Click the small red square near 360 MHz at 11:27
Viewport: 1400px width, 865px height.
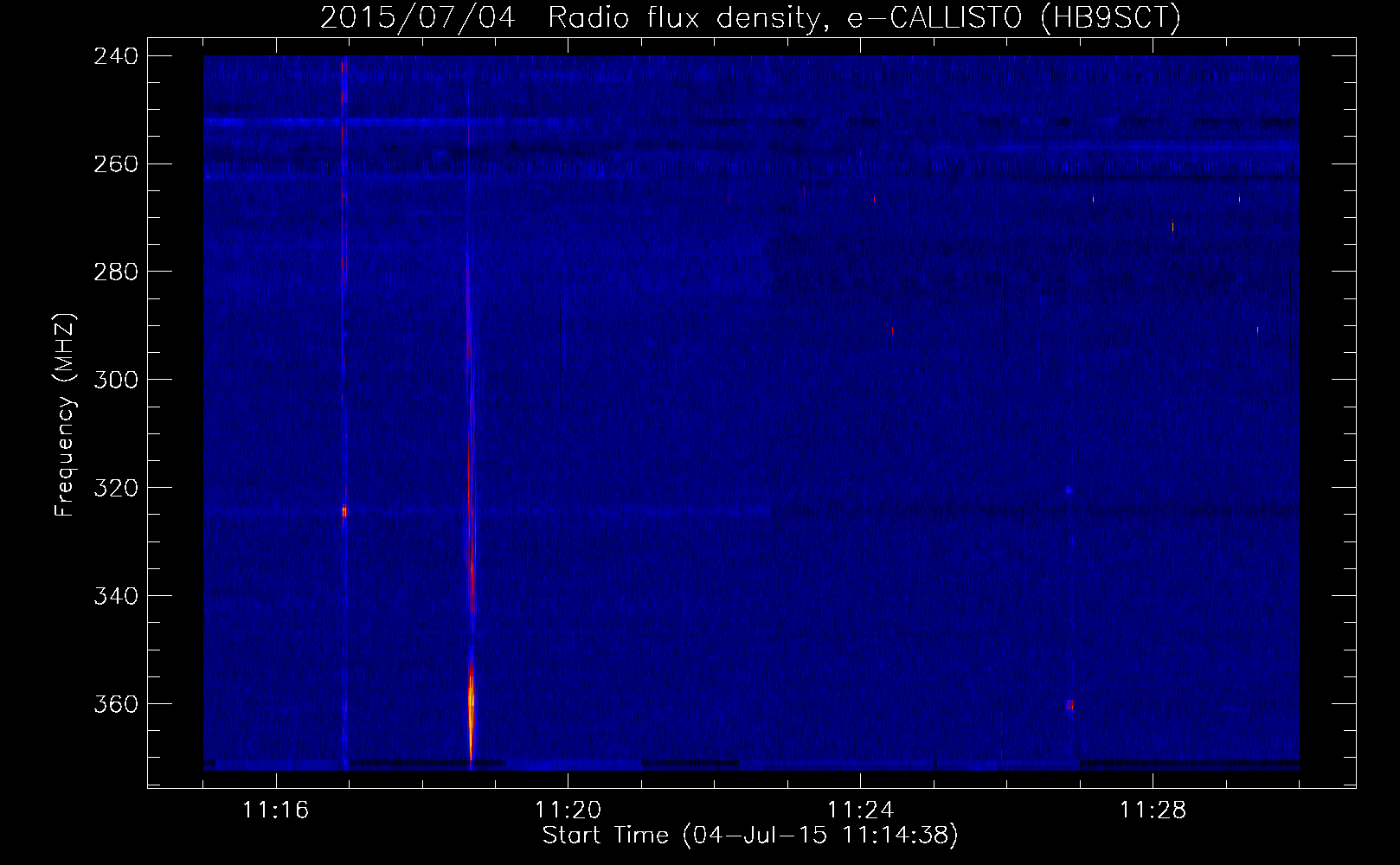pyautogui.click(x=1070, y=705)
